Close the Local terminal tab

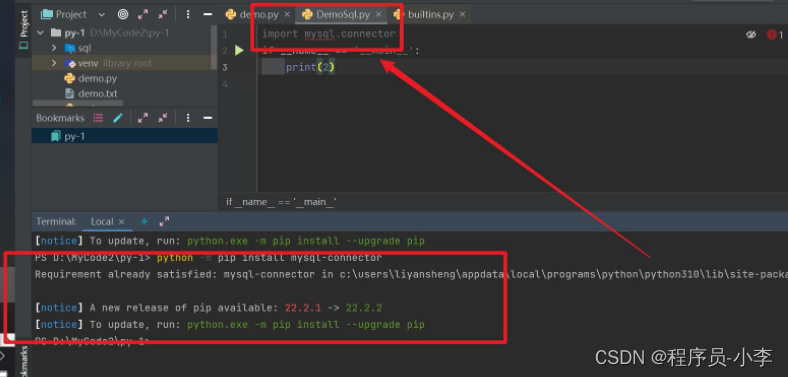click(x=122, y=222)
